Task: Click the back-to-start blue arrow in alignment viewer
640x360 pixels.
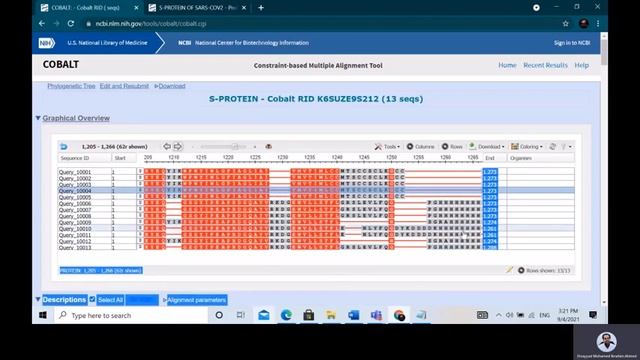Action: coord(64,147)
